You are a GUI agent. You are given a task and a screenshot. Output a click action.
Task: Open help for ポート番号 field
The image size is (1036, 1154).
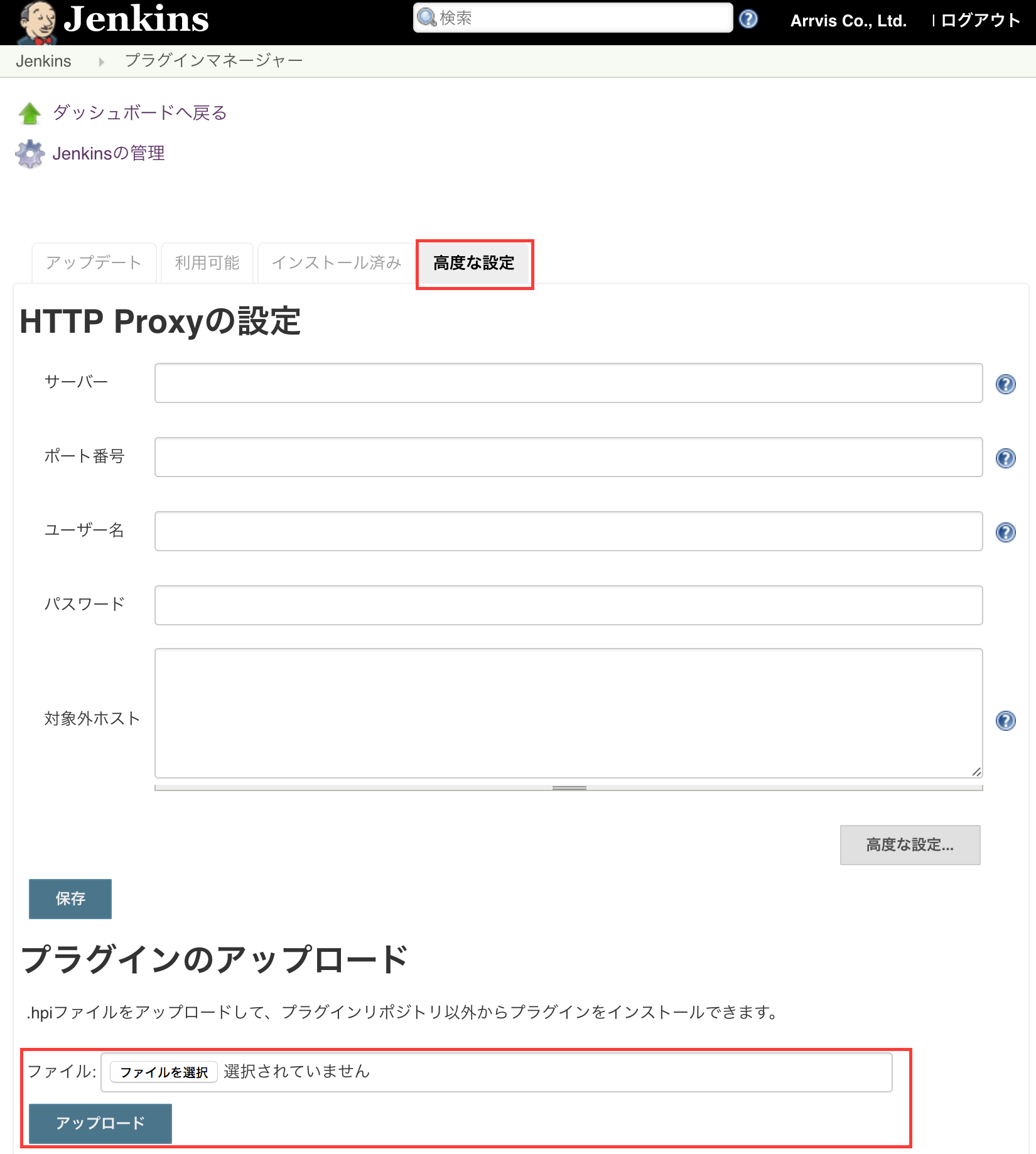[x=1006, y=458]
